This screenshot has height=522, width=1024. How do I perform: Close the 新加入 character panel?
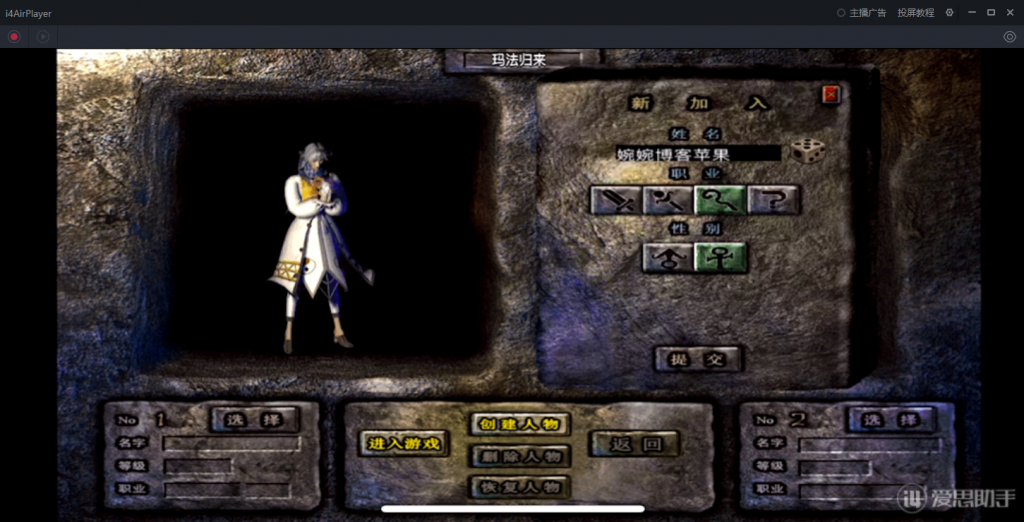point(831,95)
